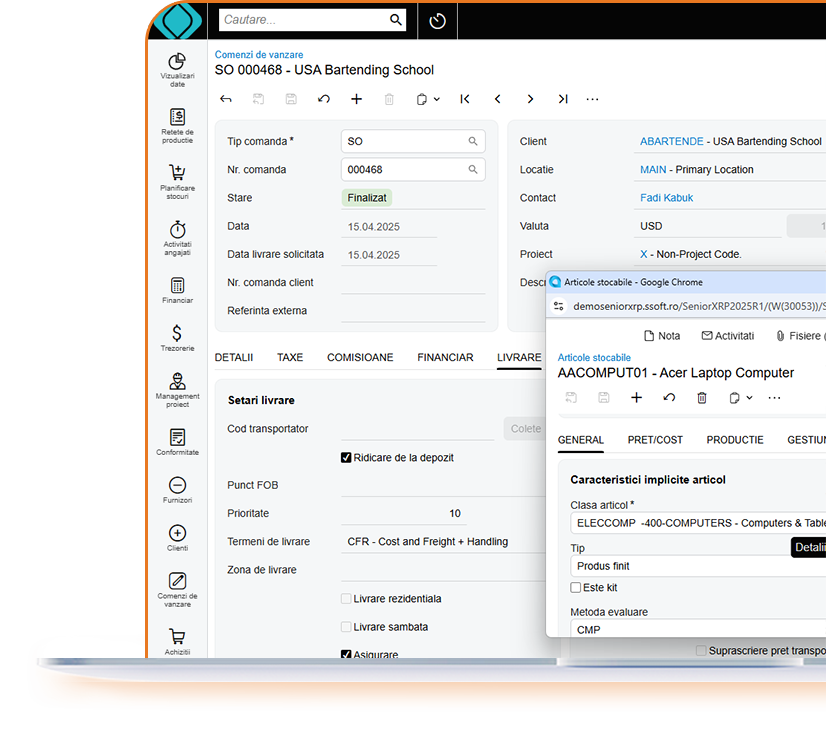Open the PRET/COST tab in article window
This screenshot has width=826, height=732.
tap(655, 439)
